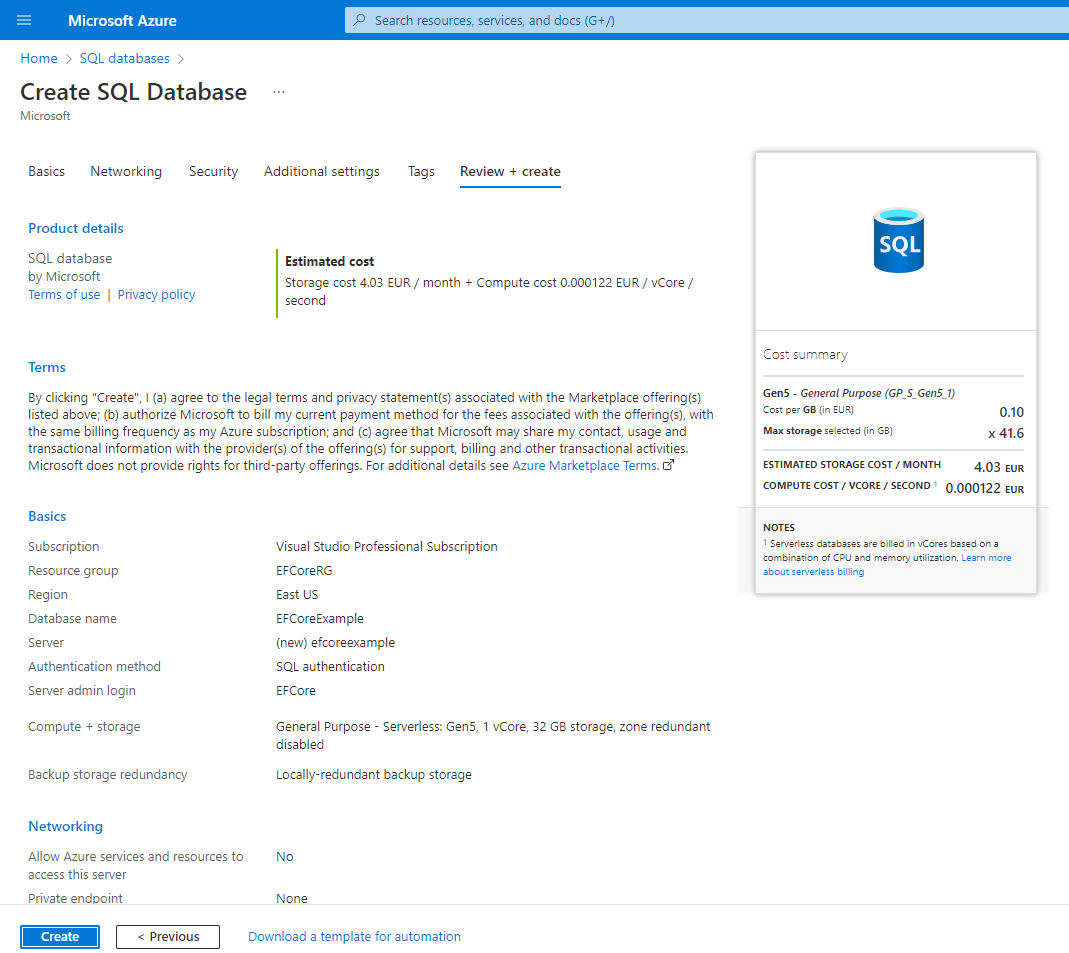Open the Additional settings tab
Screen dimensions: 1069x953
point(321,172)
